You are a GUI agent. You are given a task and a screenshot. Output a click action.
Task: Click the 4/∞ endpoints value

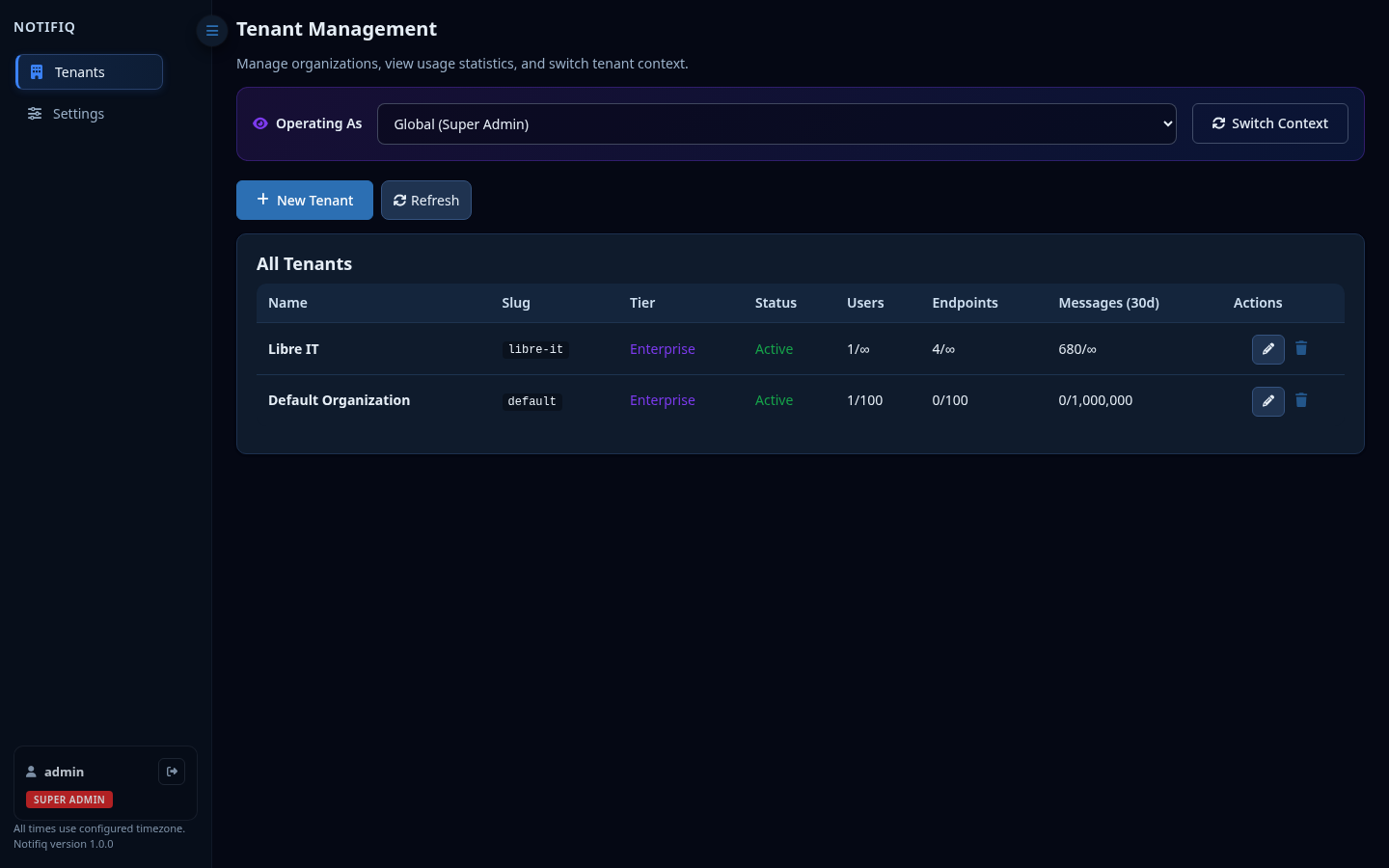pyautogui.click(x=943, y=349)
